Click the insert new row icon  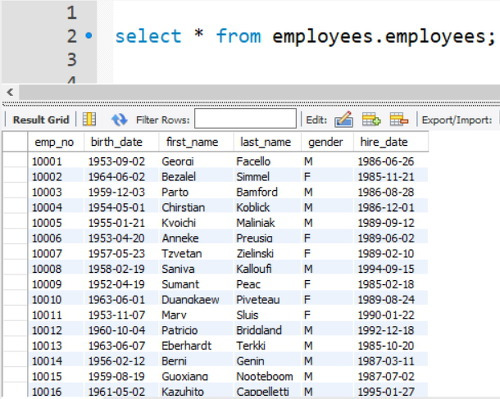click(x=371, y=119)
